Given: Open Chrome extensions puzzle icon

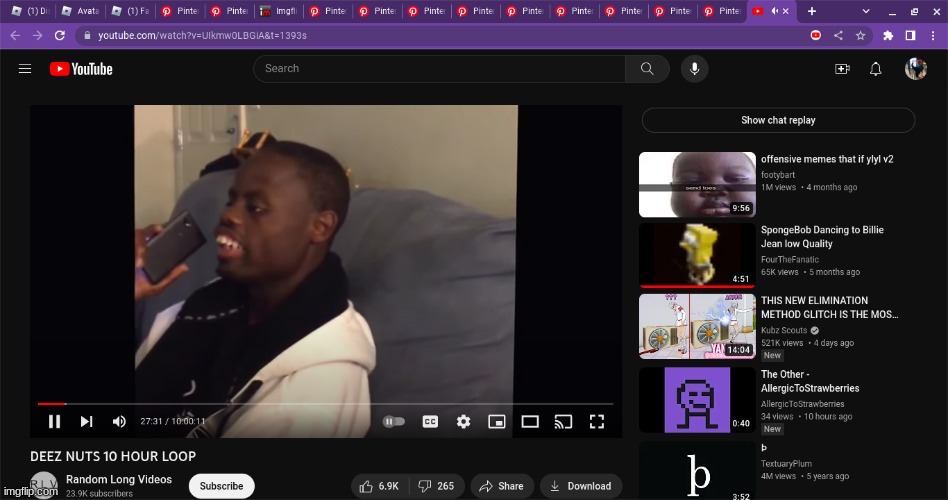Looking at the screenshot, I should click(x=888, y=36).
